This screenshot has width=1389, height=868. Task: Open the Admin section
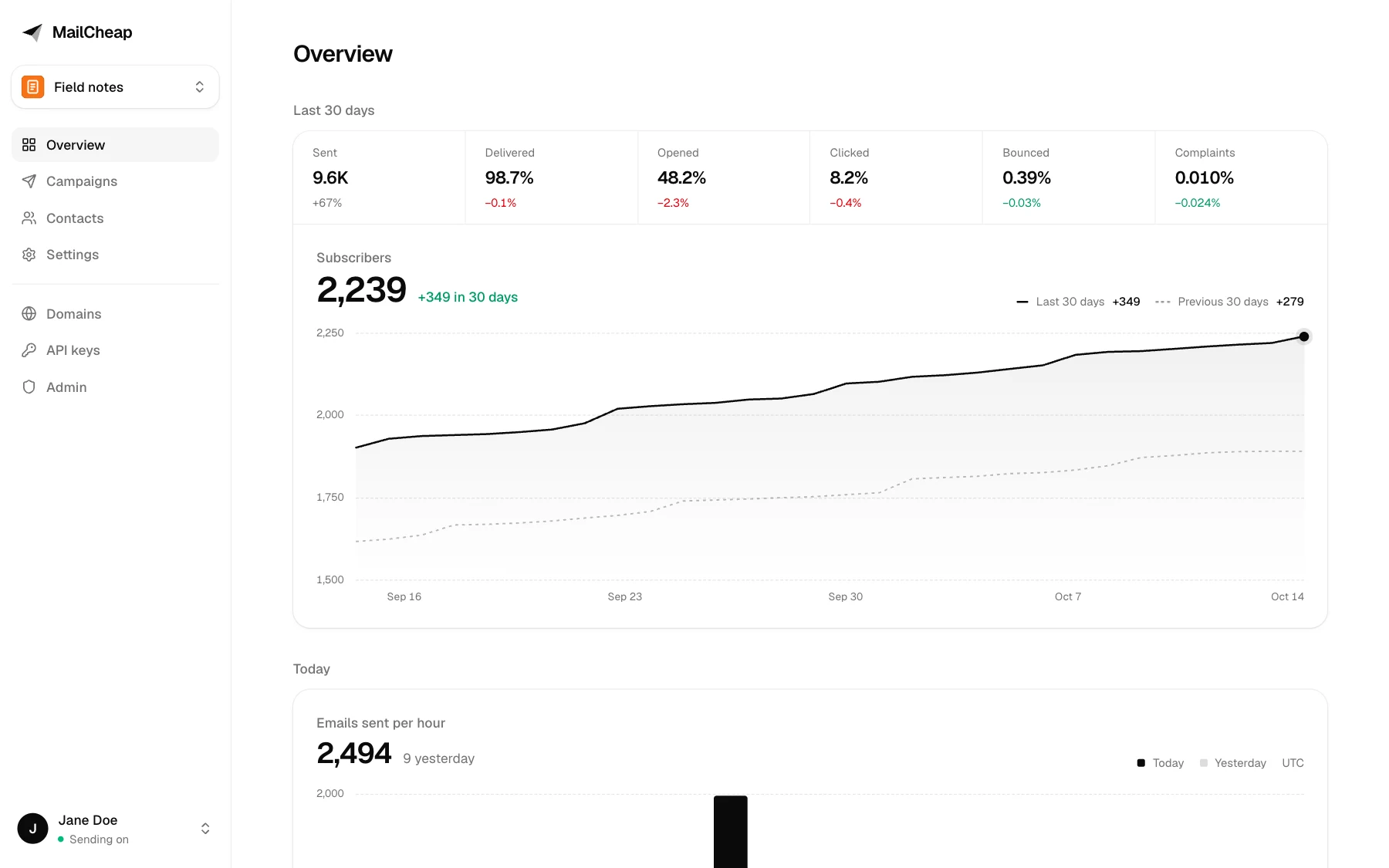pos(115,387)
